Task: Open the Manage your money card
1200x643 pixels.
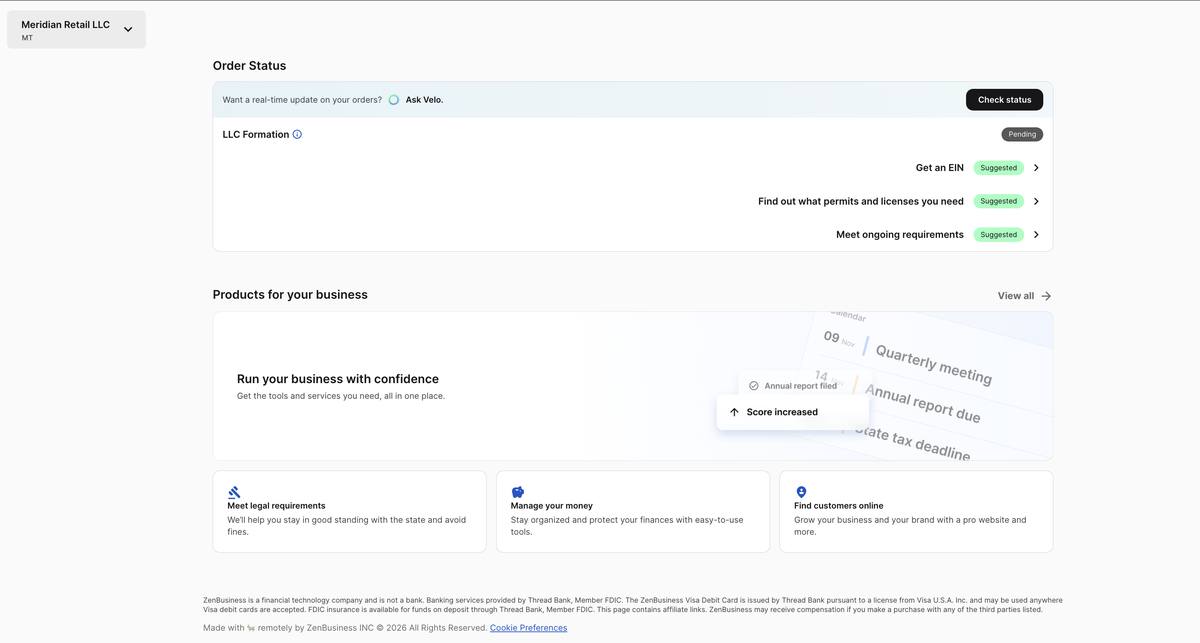Action: tap(633, 512)
